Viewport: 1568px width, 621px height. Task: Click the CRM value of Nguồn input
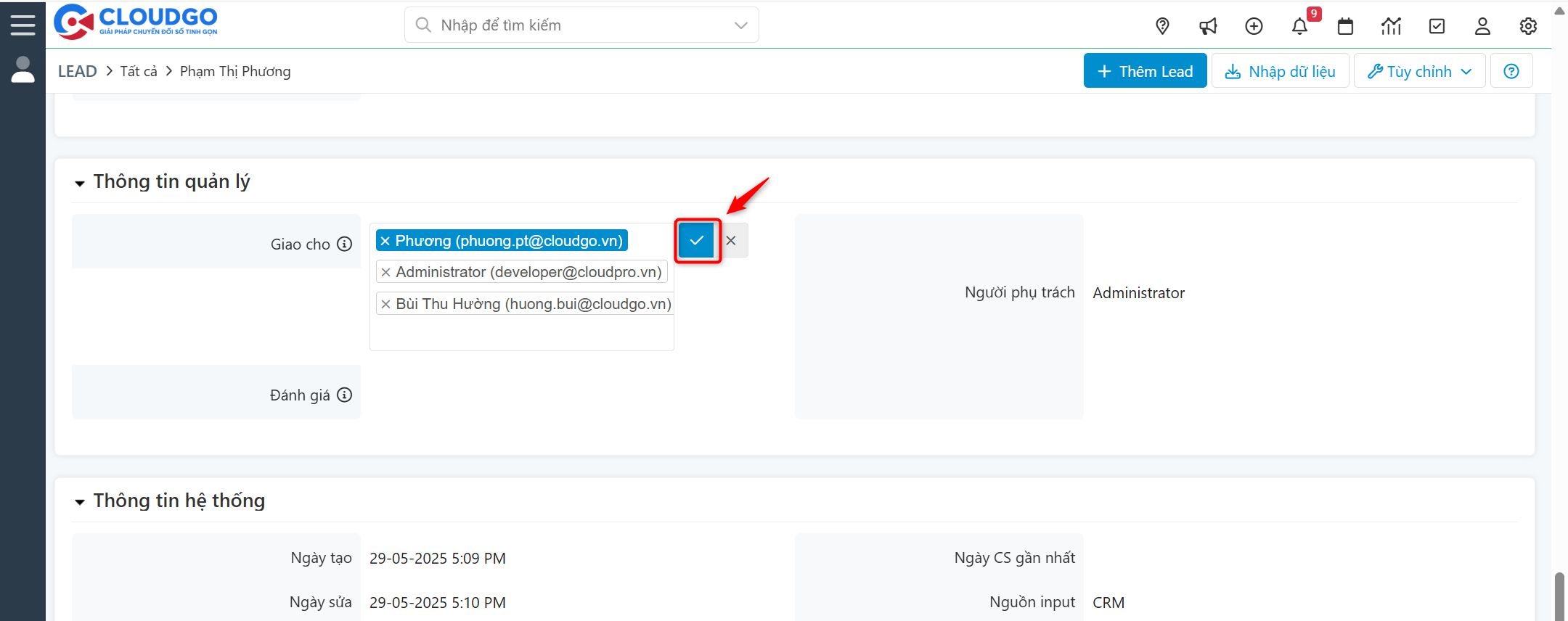[1108, 603]
